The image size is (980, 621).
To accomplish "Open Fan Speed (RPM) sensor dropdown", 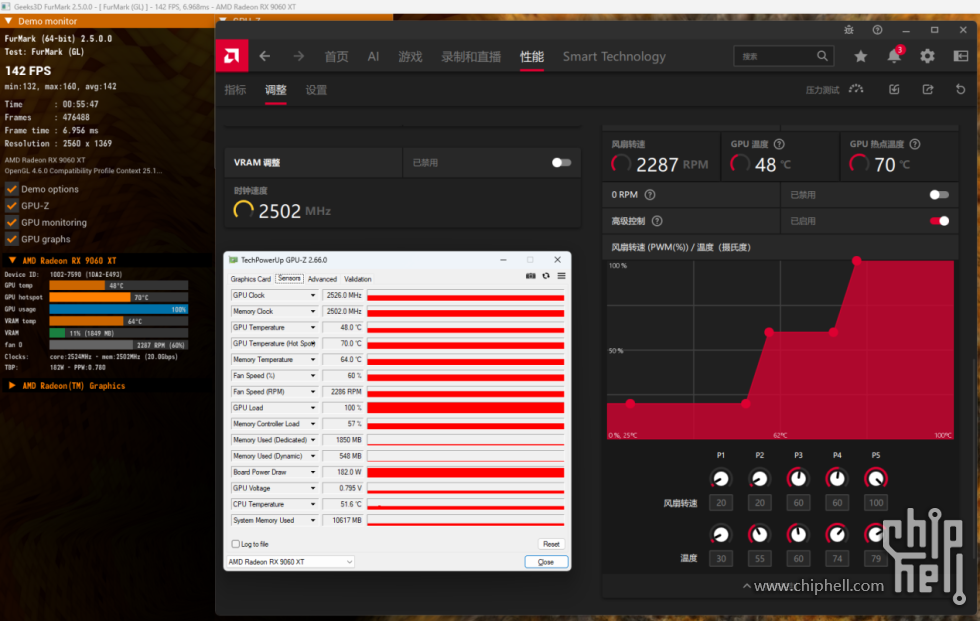I will [313, 392].
